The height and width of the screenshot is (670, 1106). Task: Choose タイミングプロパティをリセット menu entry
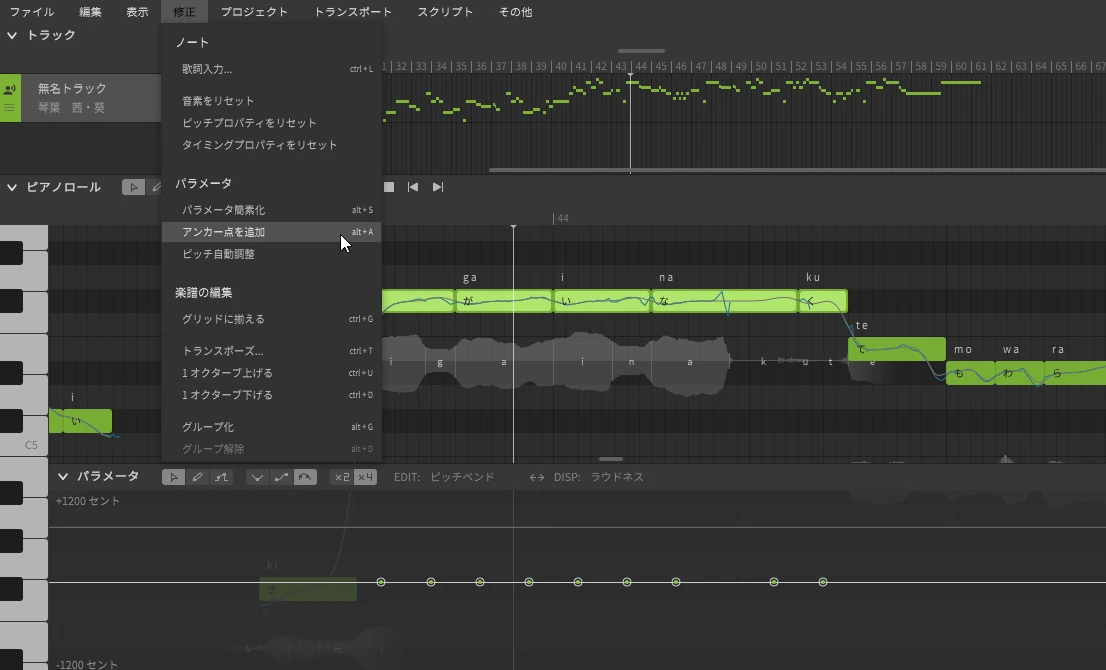point(272,145)
